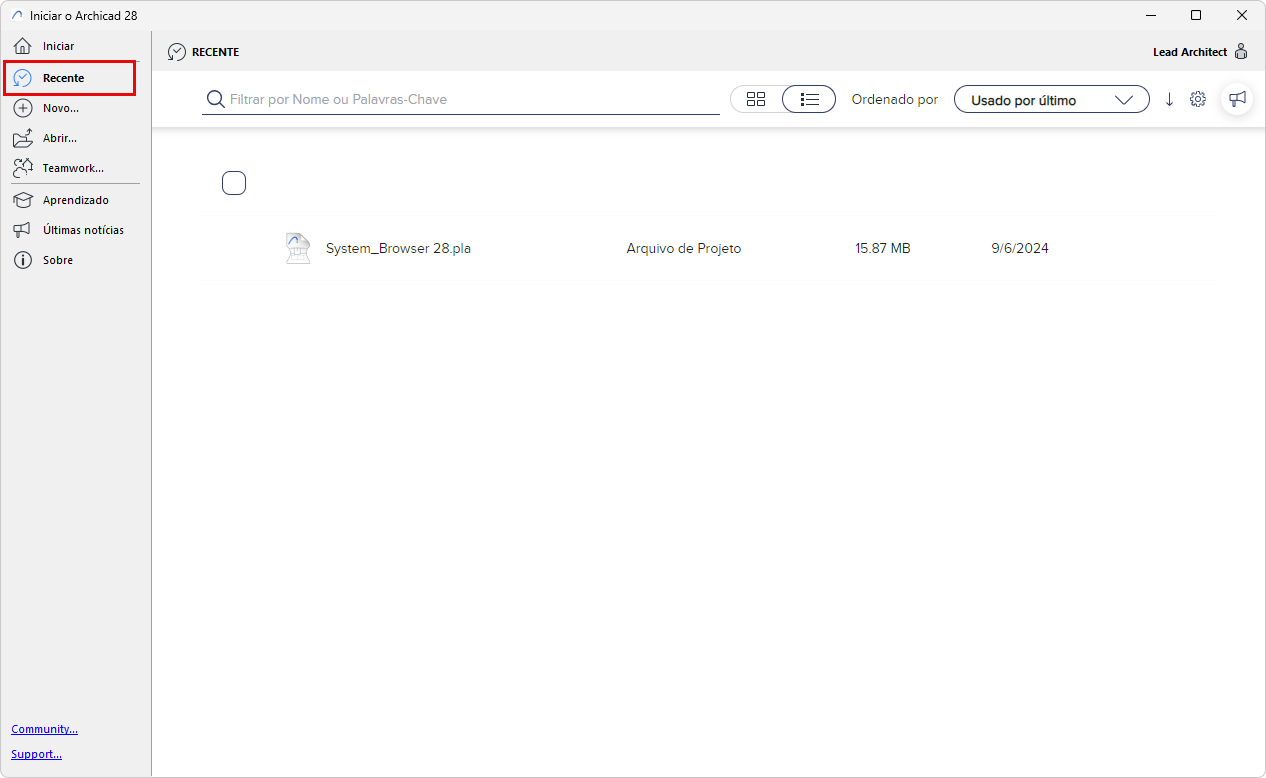Click the 9/6/2024 date cell

pos(1020,248)
